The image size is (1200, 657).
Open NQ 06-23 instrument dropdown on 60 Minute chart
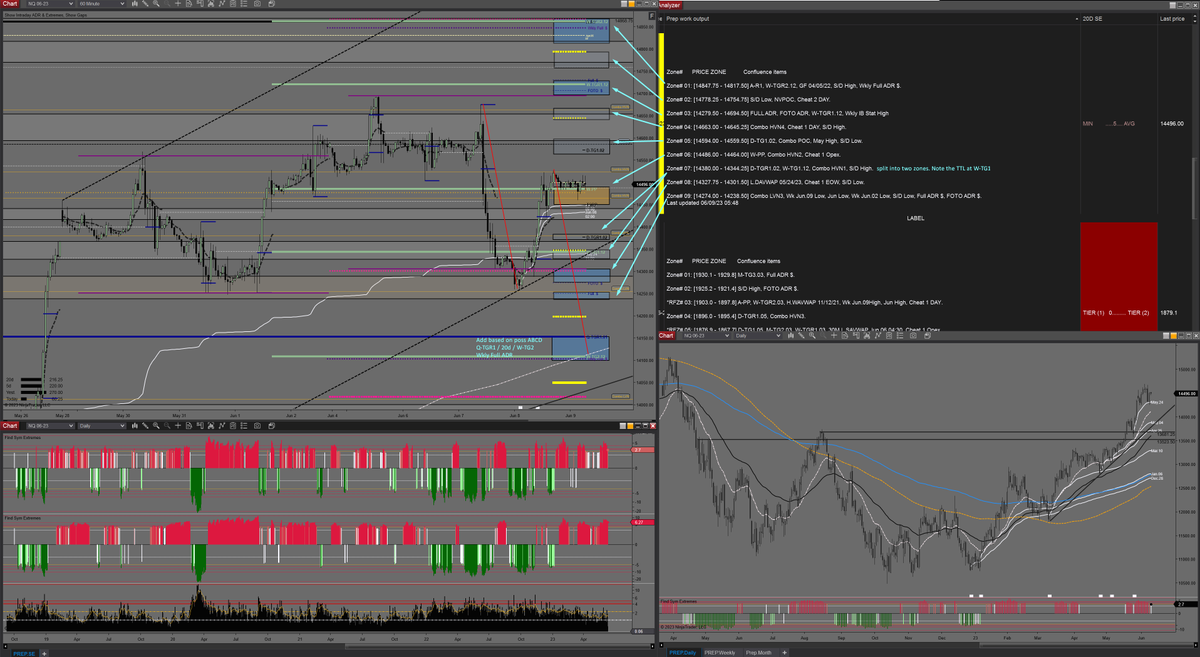[x=50, y=4]
